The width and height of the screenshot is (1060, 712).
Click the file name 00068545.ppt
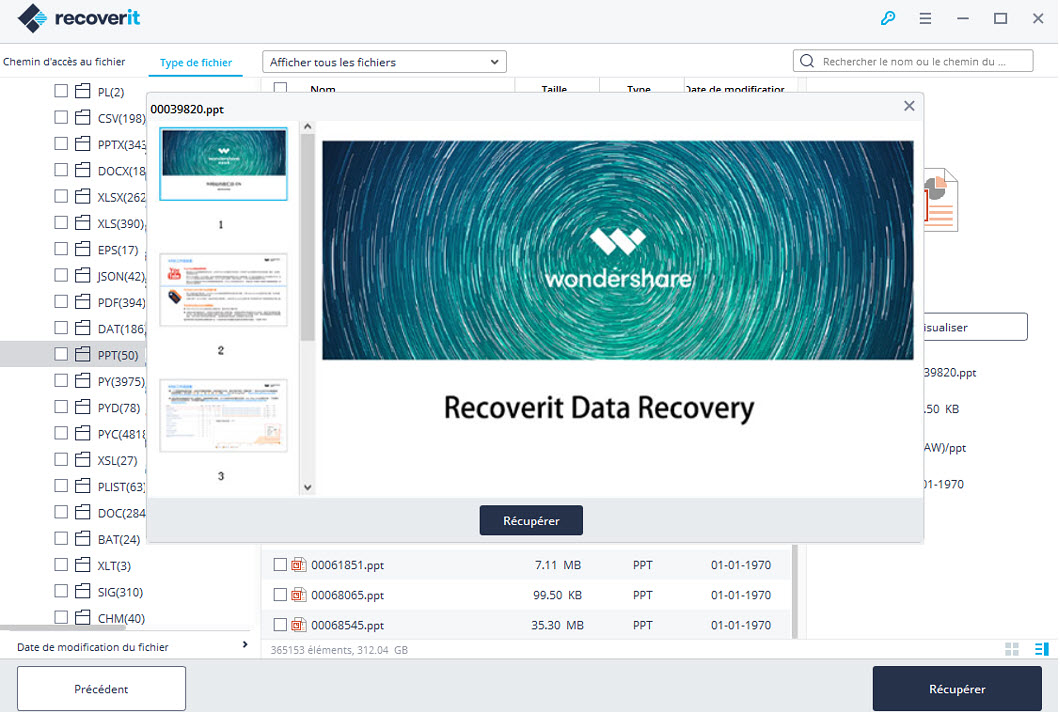click(x=347, y=625)
